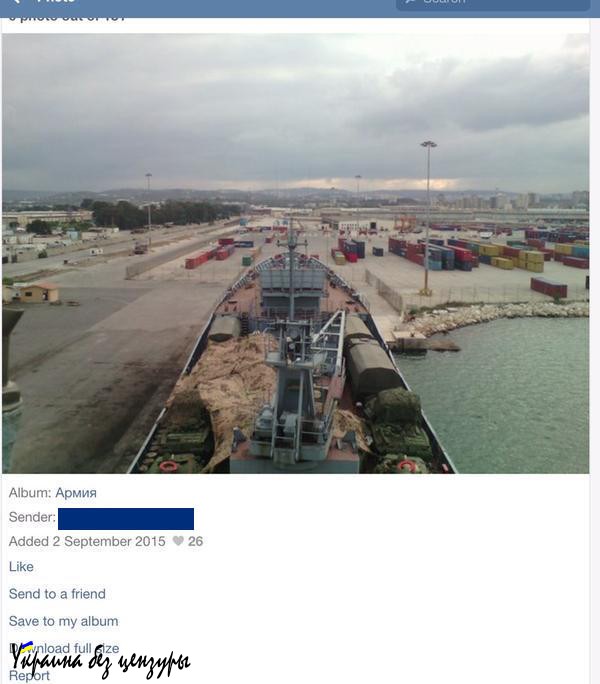Open the redacted sender profile link

[x=126, y=519]
